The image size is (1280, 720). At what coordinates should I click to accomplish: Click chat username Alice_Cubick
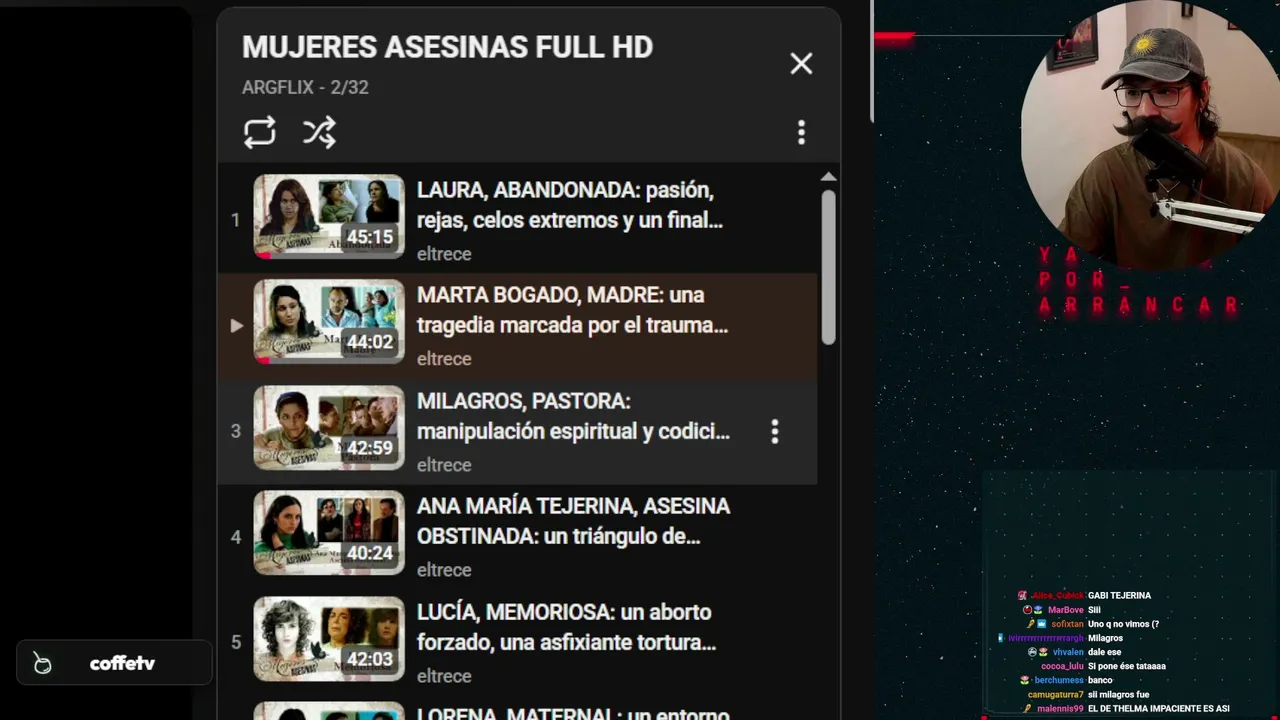click(1057, 596)
